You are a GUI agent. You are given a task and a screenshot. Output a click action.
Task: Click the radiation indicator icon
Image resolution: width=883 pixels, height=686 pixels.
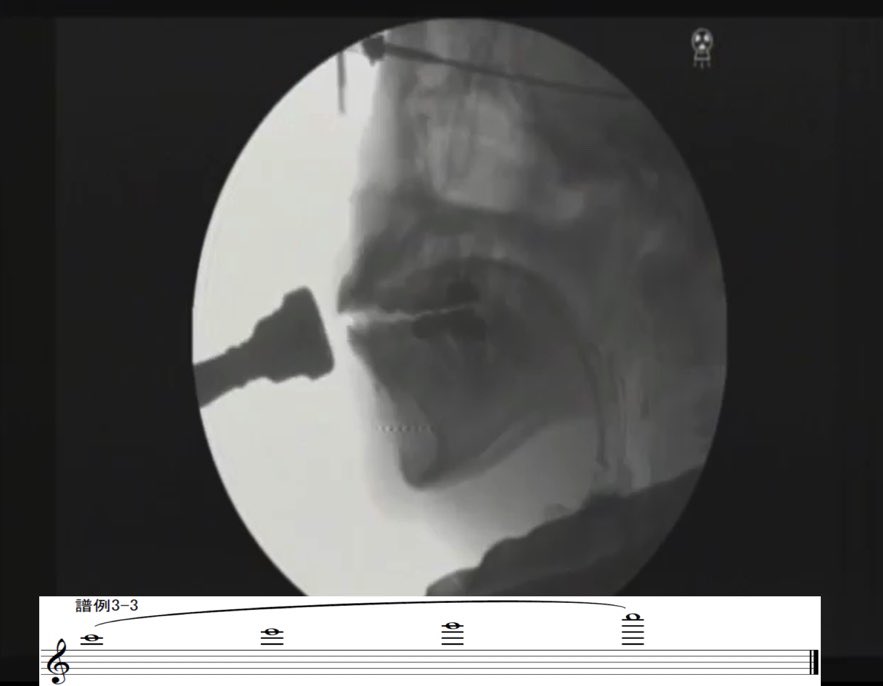702,48
